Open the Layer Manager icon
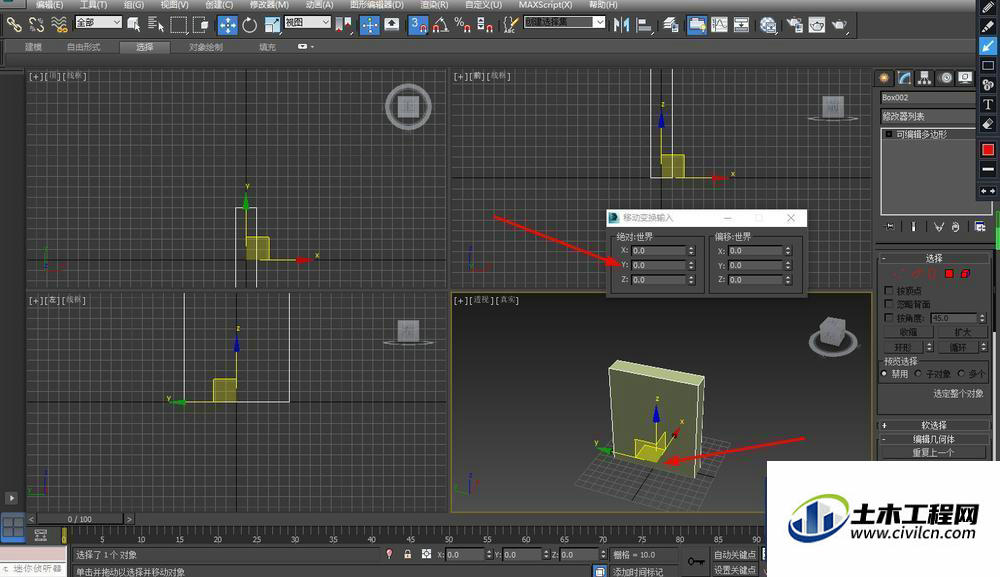 tap(670, 25)
